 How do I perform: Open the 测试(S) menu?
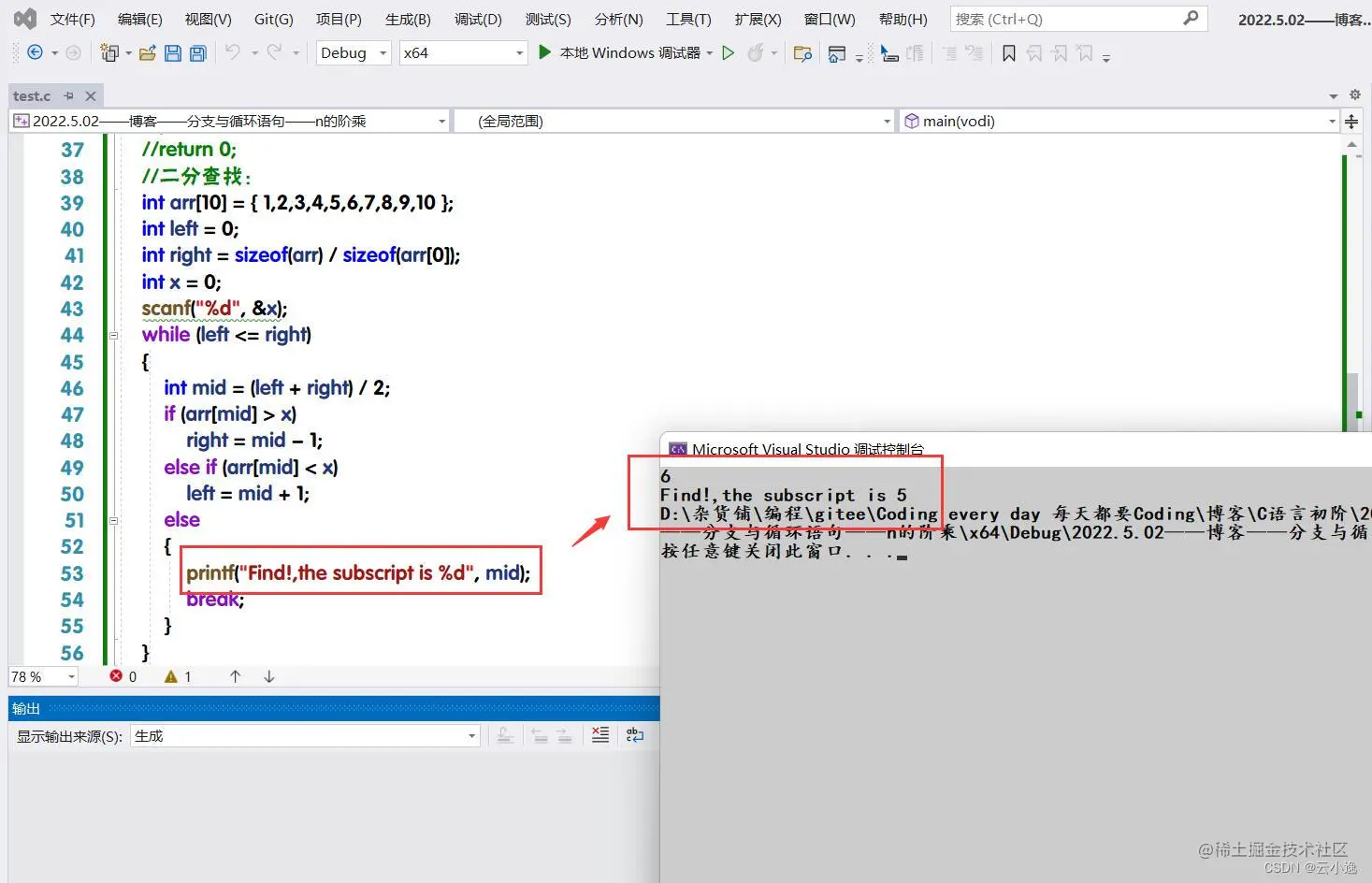pos(548,19)
